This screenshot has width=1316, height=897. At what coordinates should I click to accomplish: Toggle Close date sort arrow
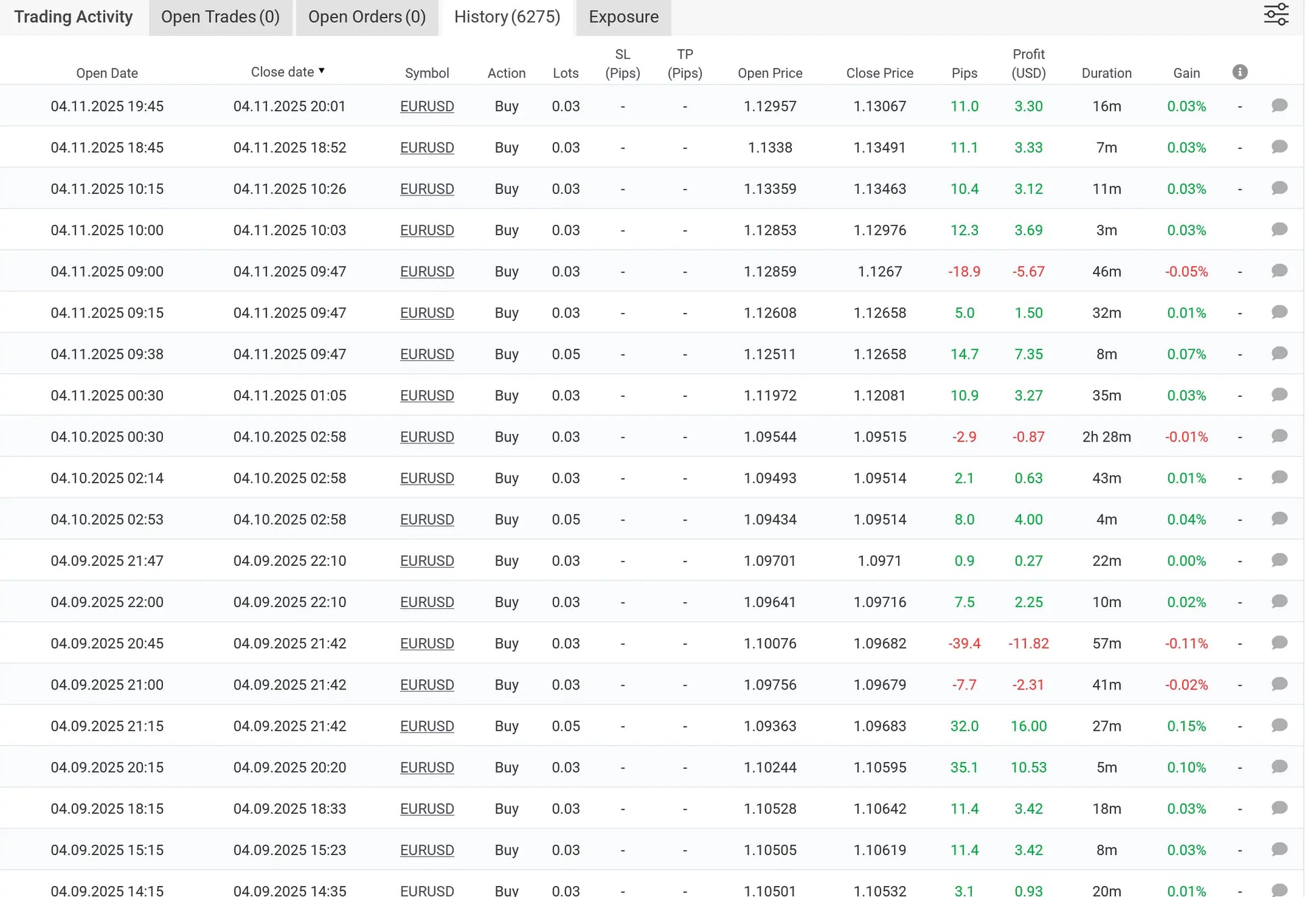322,70
